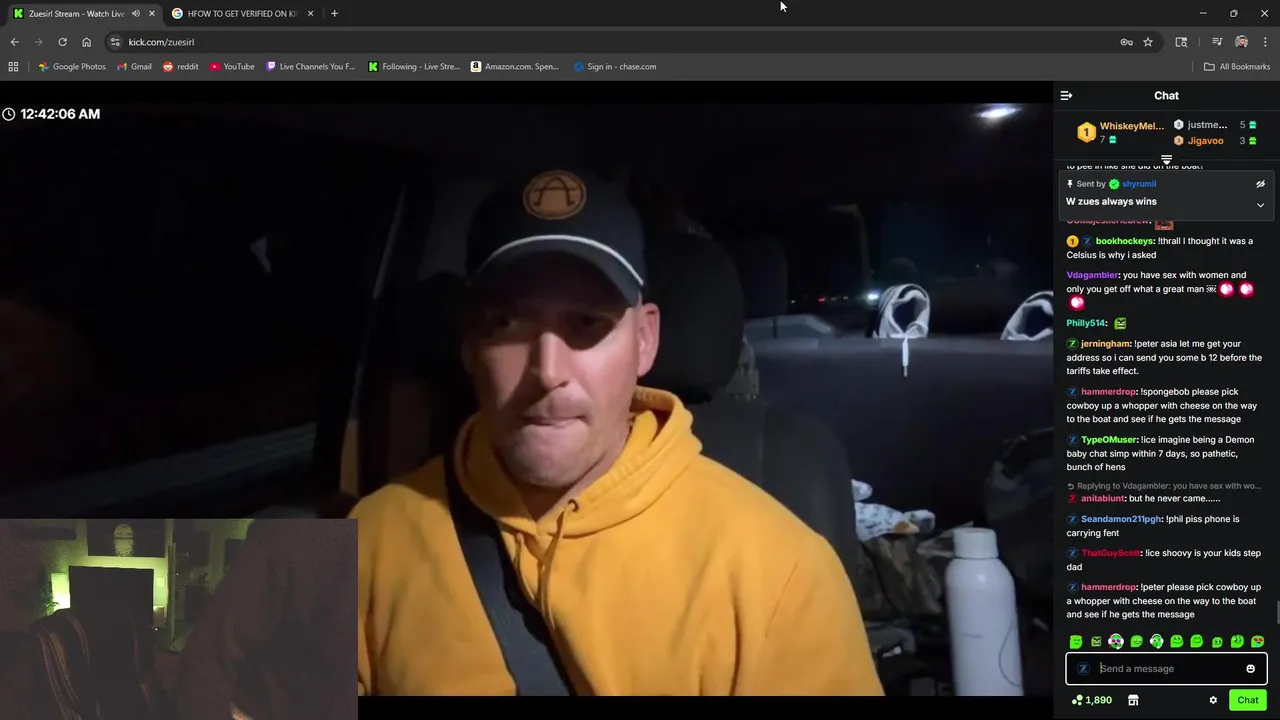This screenshot has height=720, width=1280.
Task: Reload the current page
Action: 62,42
